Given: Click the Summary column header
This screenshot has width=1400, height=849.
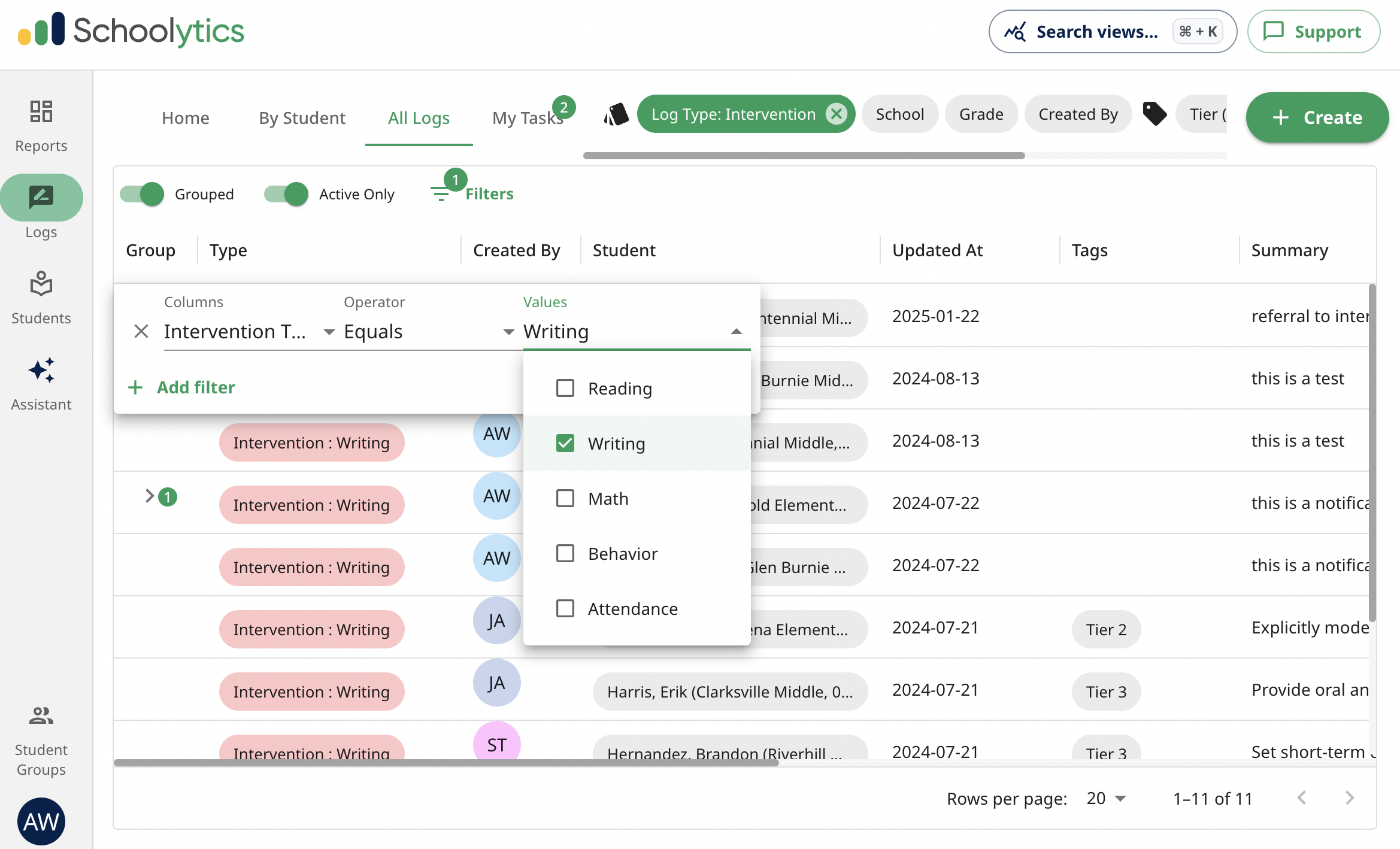Looking at the screenshot, I should click(x=1290, y=250).
